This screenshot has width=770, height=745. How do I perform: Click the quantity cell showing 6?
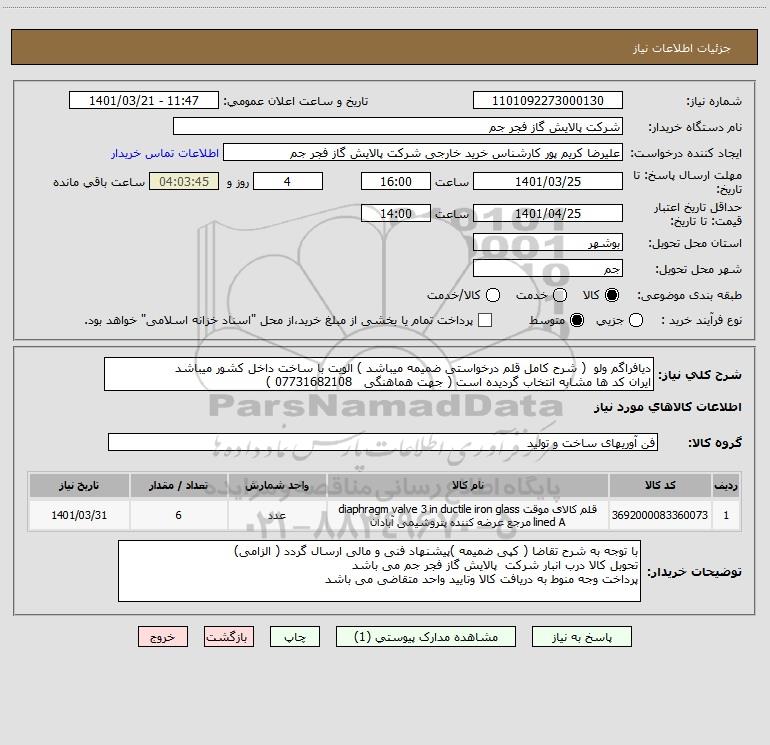pyautogui.click(x=178, y=515)
